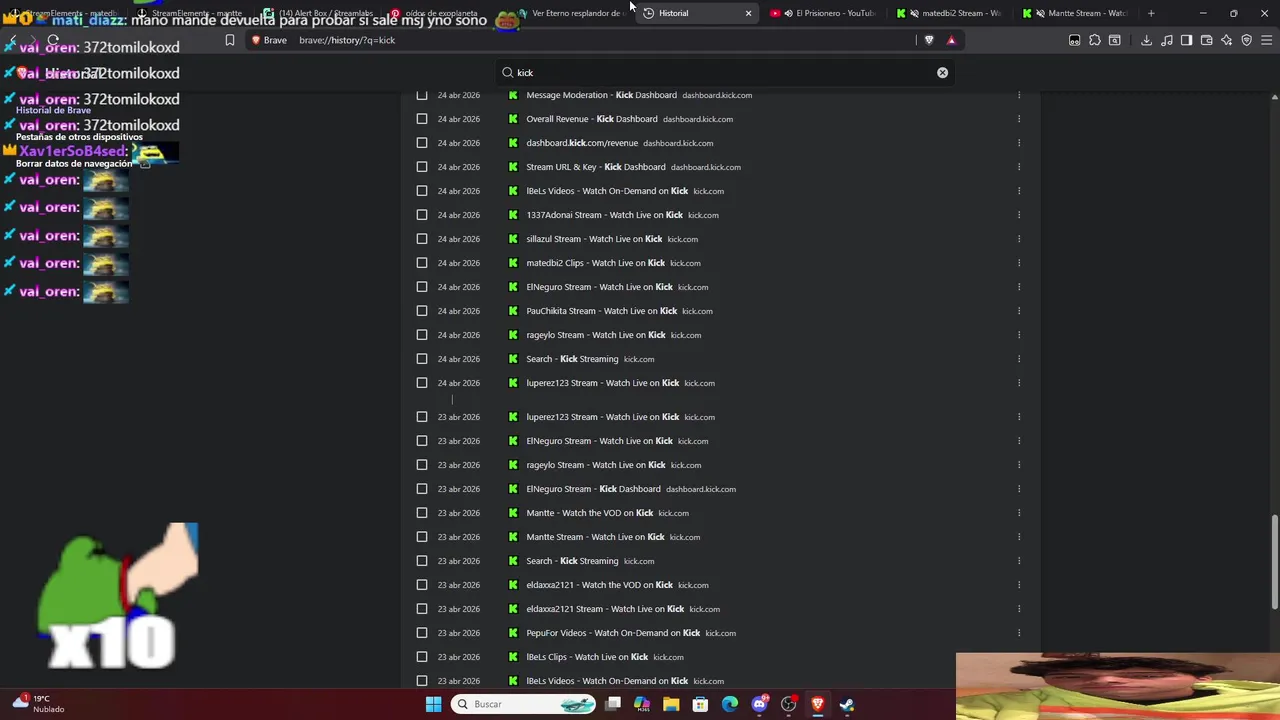1280x720 pixels.
Task: Open IBeLs Clips - Watch Live link
Action: coord(587,657)
